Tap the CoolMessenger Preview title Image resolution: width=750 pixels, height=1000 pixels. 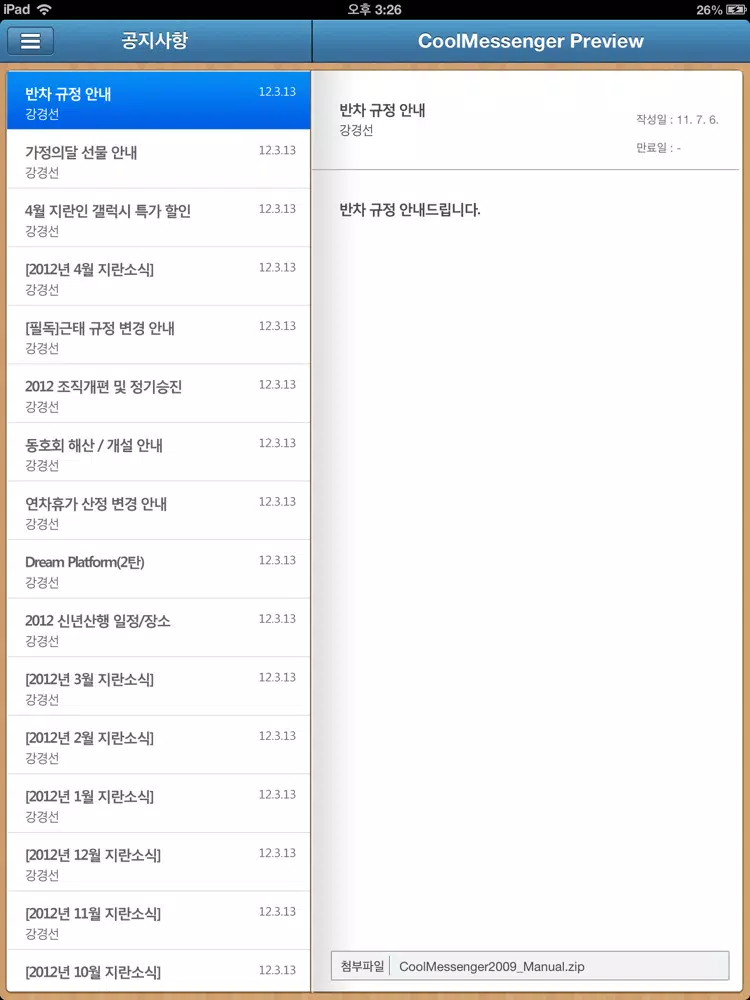(x=531, y=41)
